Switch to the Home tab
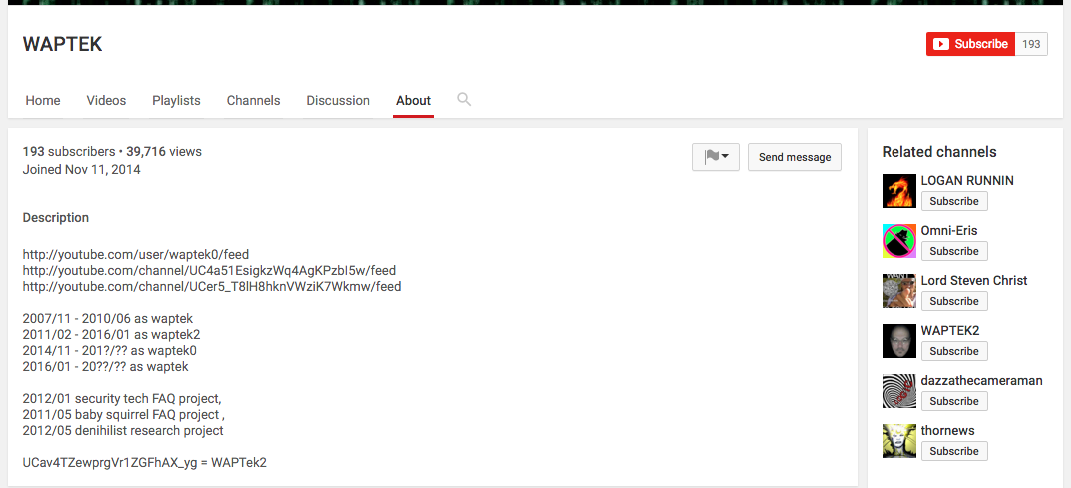This screenshot has width=1071, height=488. pos(43,100)
